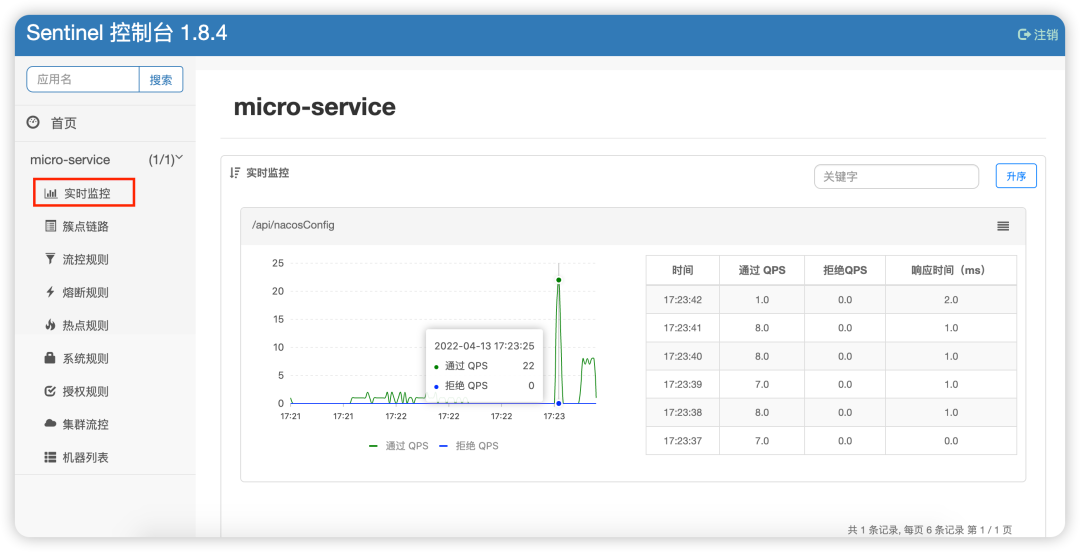Open the /api/nacosConfig chart hamburger menu
The height and width of the screenshot is (552, 1080).
[x=1003, y=226]
